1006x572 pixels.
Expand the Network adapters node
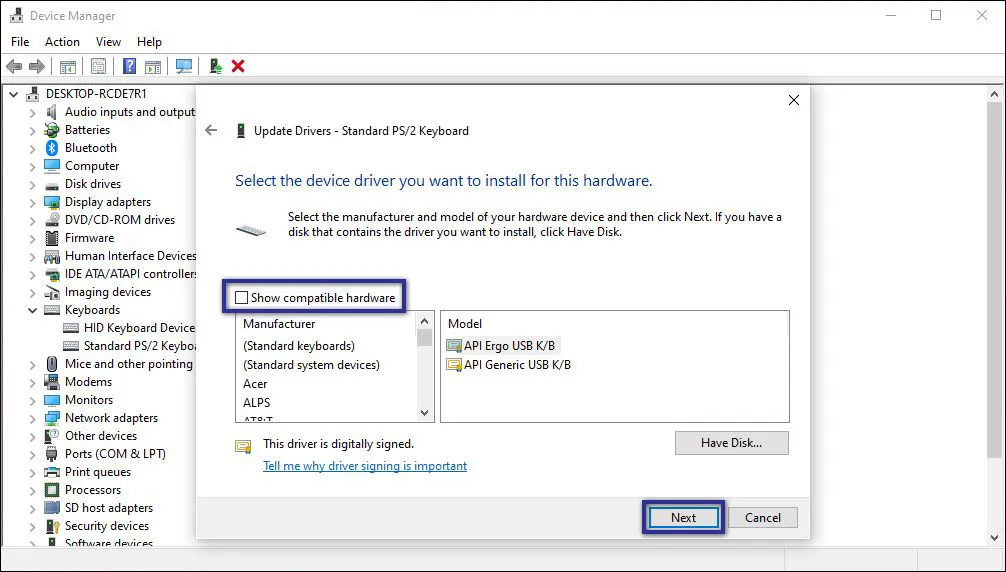pyautogui.click(x=32, y=418)
